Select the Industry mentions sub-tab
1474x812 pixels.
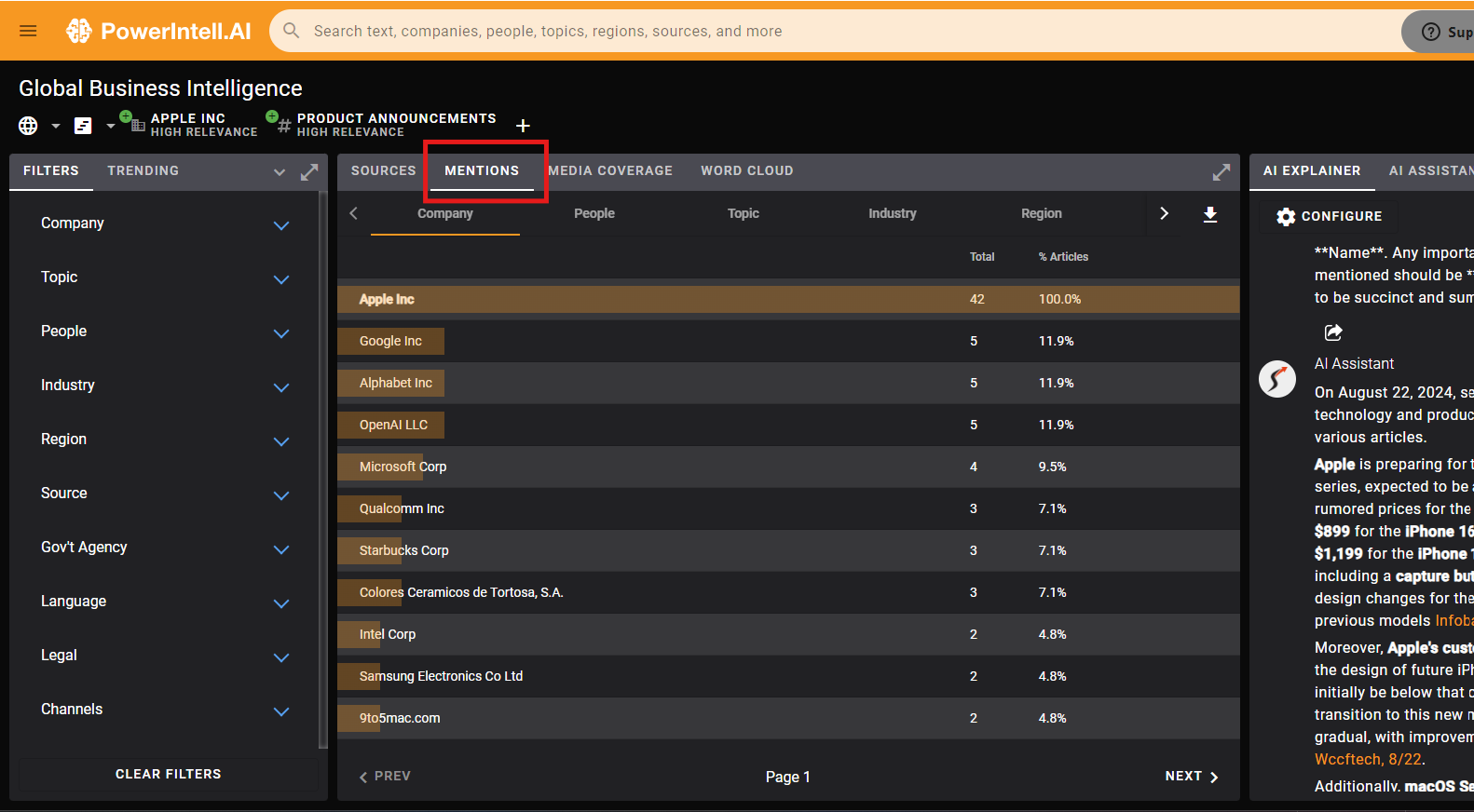click(x=893, y=214)
